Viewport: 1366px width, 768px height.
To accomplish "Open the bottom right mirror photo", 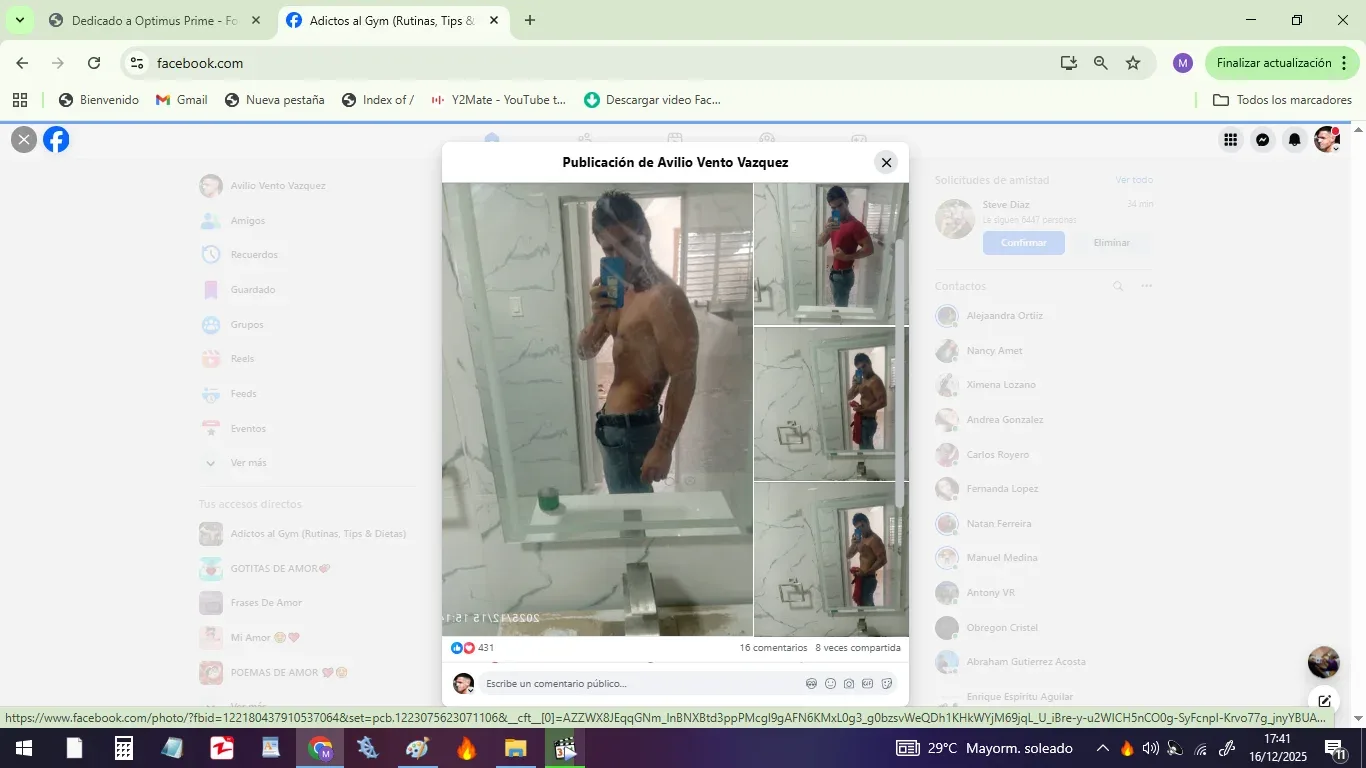I will pyautogui.click(x=831, y=560).
